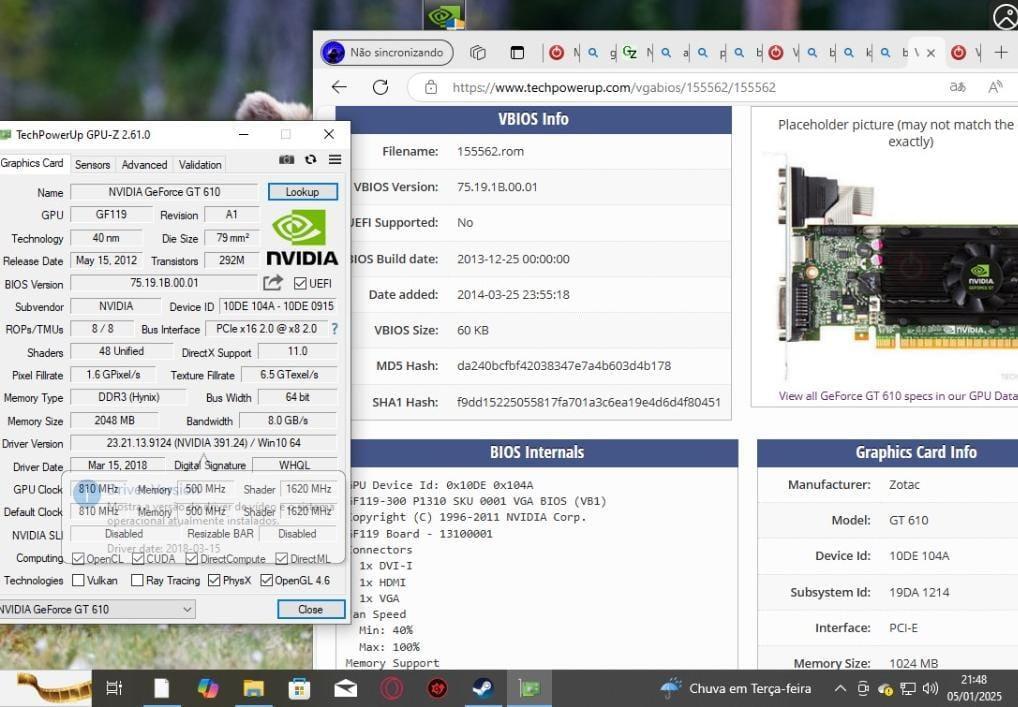Switch to GPU-Z Graphics Card tab
The height and width of the screenshot is (707, 1018).
coord(32,163)
